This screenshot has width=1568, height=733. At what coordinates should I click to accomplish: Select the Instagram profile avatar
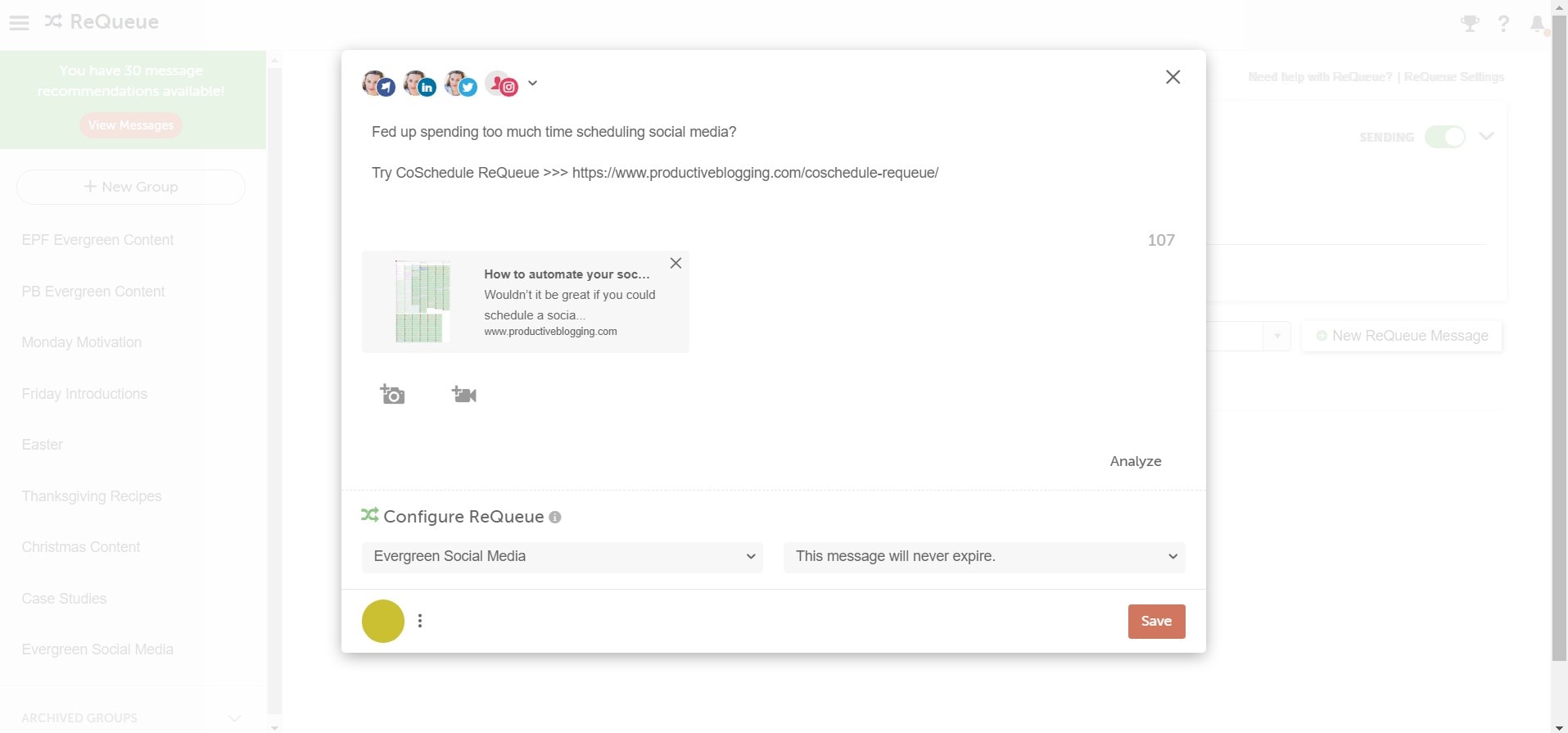(x=501, y=83)
